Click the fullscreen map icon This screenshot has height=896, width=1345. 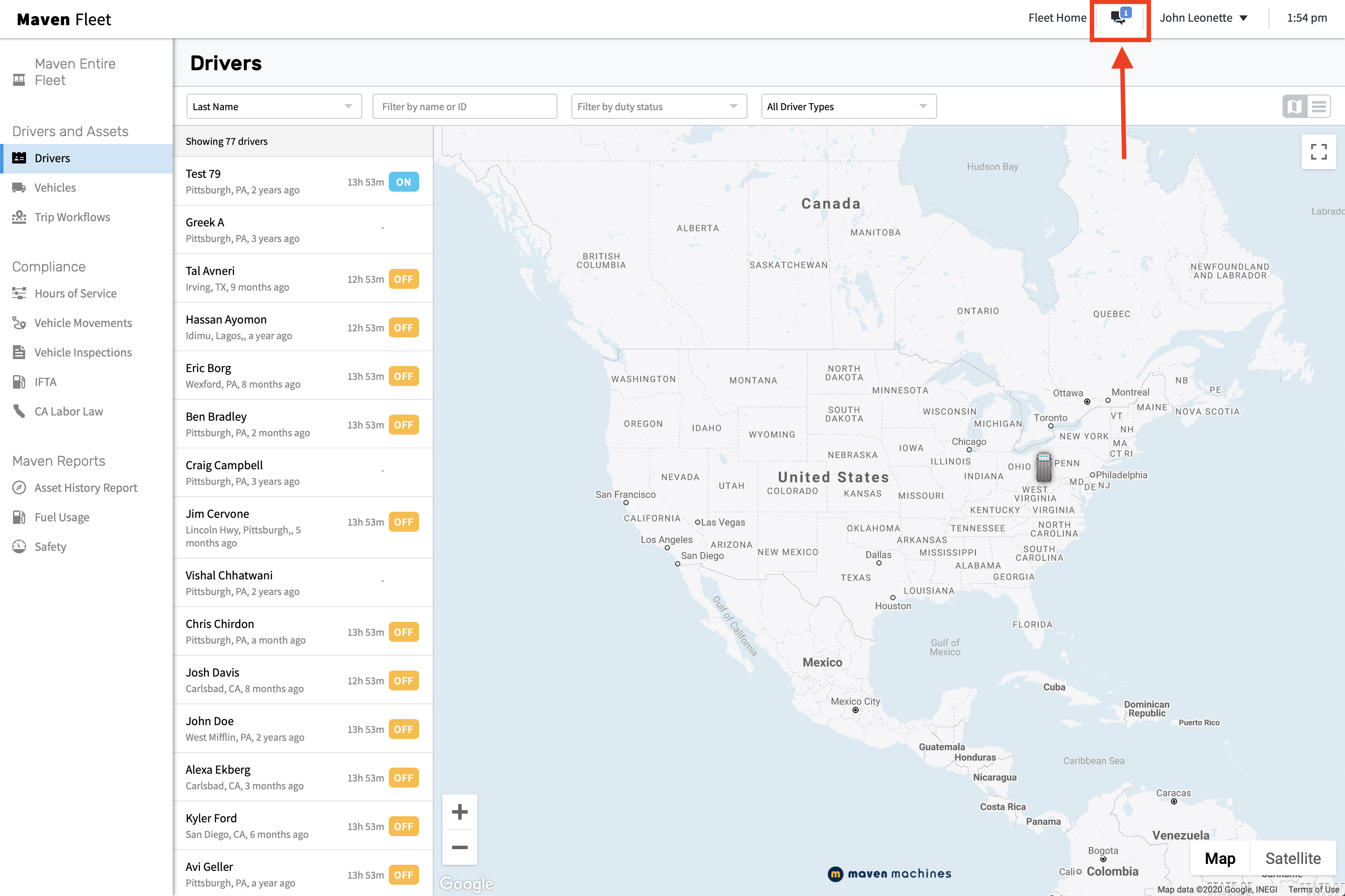coord(1318,151)
